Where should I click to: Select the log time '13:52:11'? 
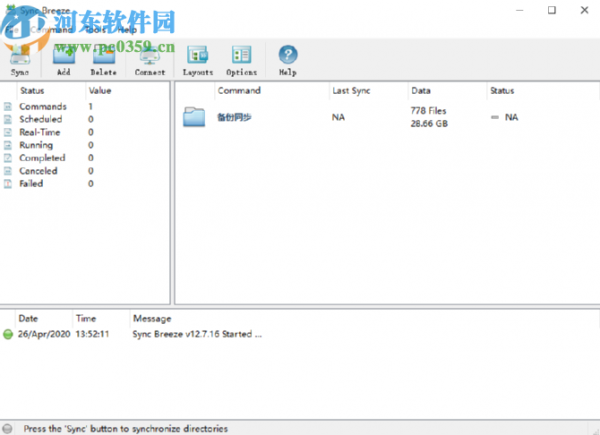[92, 334]
